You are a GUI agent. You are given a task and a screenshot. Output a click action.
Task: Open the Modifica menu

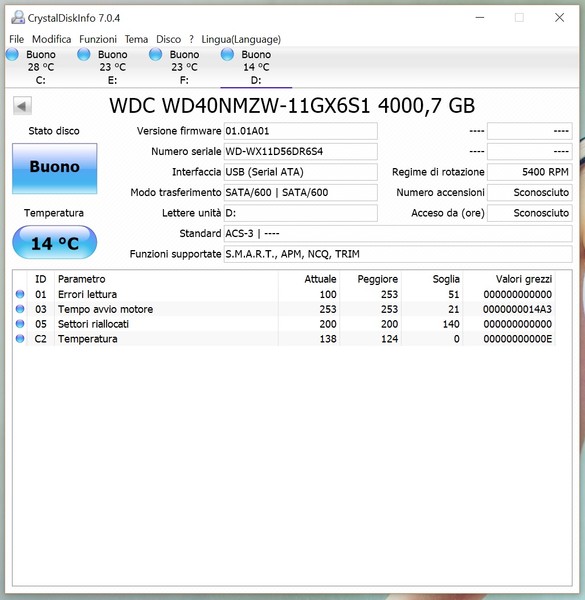click(51, 39)
